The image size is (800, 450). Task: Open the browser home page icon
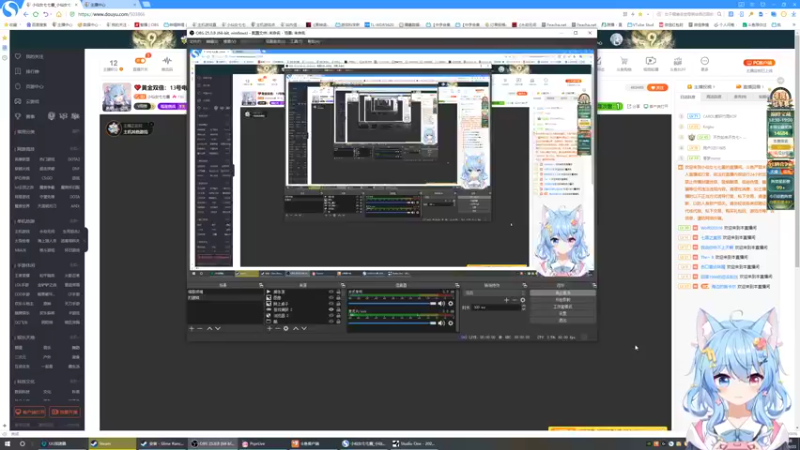59,14
